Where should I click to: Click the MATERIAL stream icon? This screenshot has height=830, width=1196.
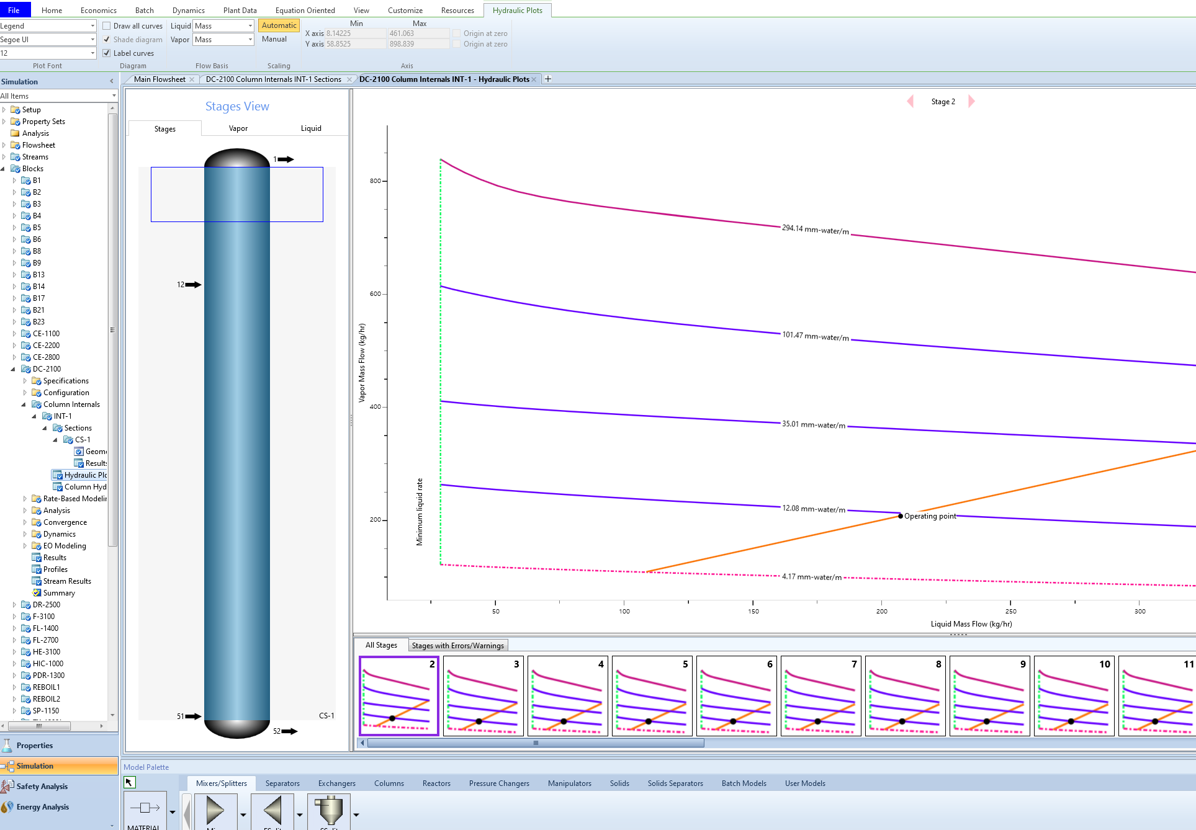pos(144,808)
